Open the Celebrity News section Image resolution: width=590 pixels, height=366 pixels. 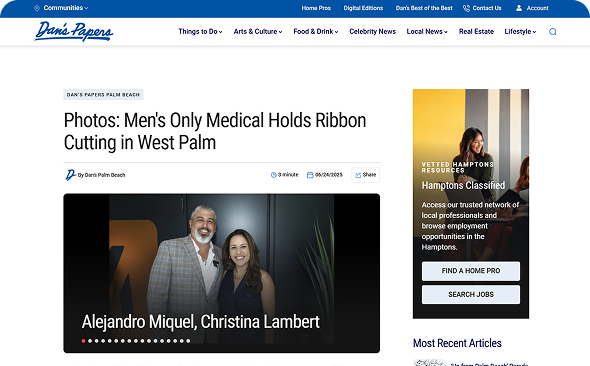tap(373, 32)
